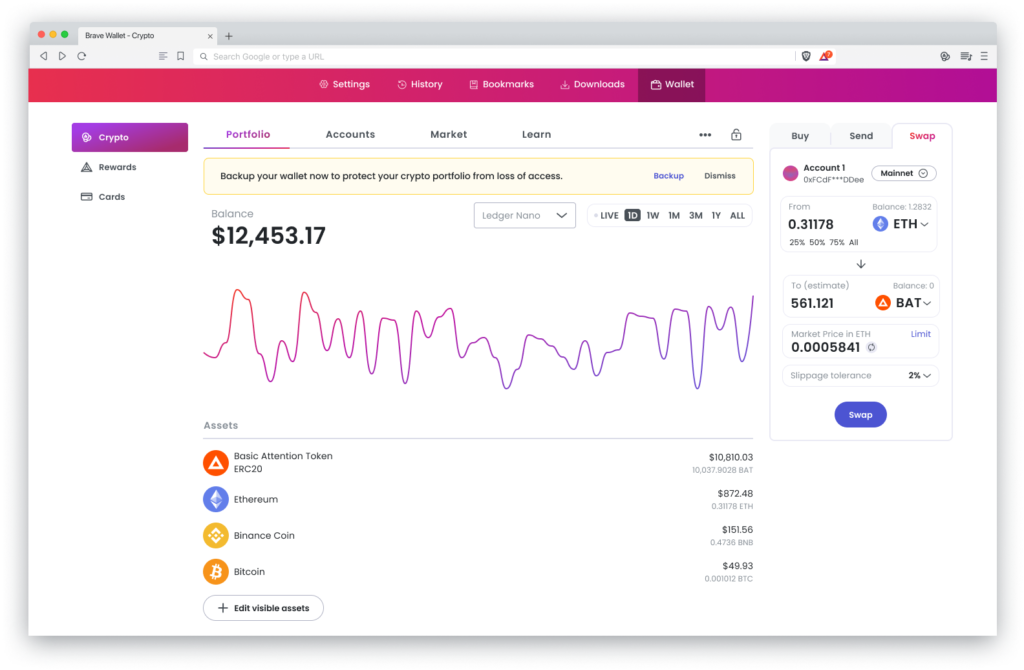Open the sidebar reading list icon
The height and width of the screenshot is (670, 1024).
pos(966,56)
